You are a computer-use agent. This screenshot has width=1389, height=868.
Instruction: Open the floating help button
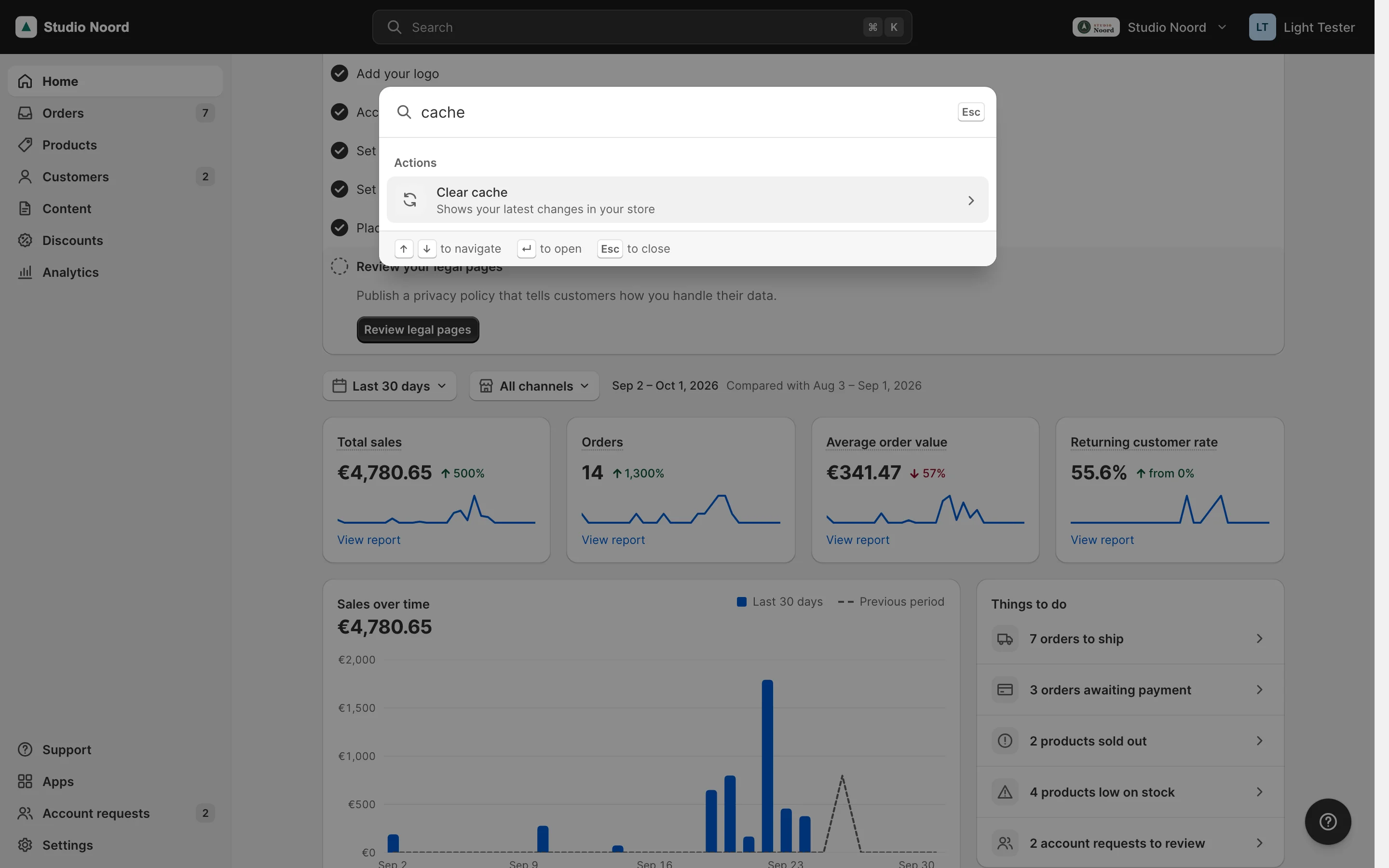[x=1328, y=822]
